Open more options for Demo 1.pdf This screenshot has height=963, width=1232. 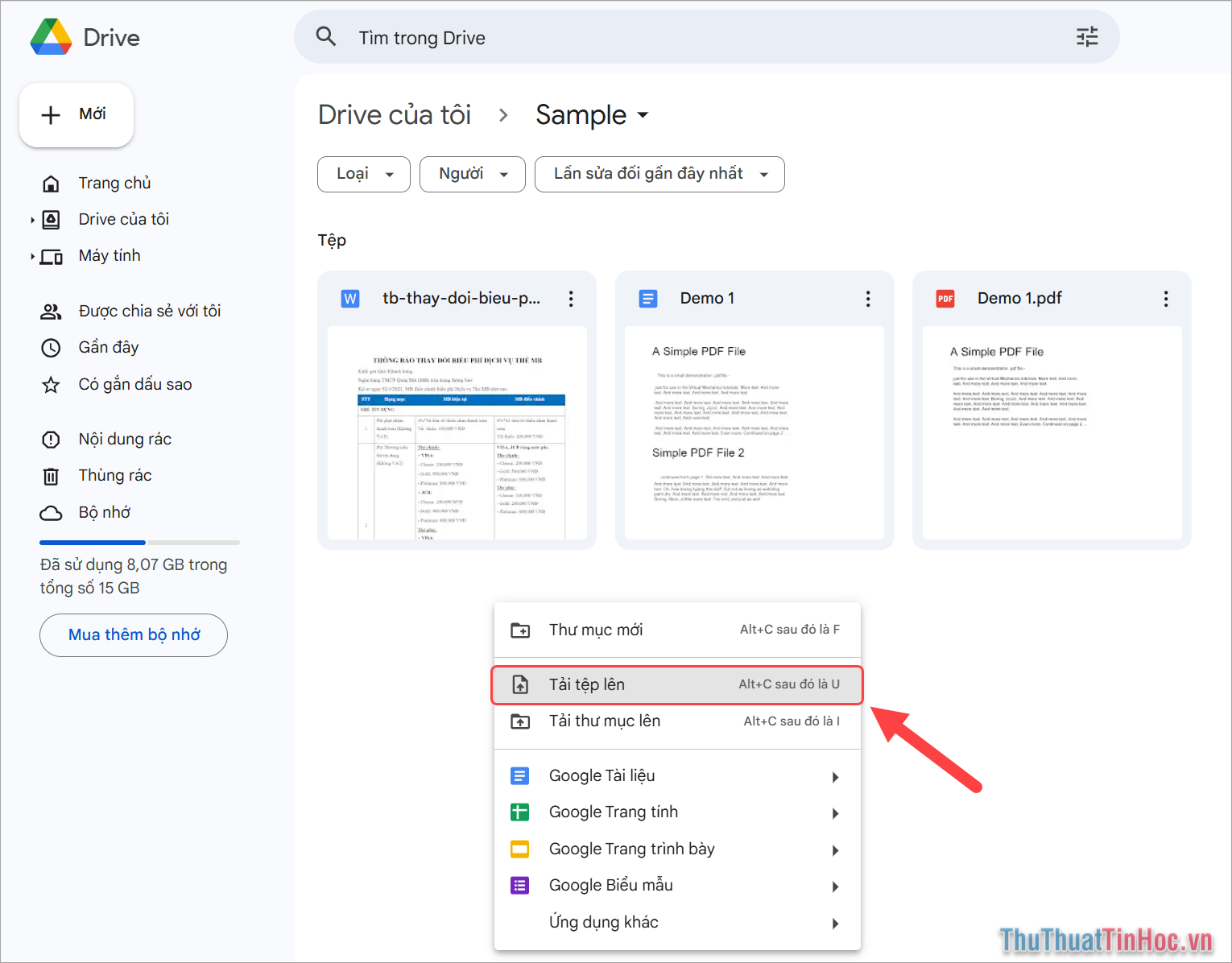(x=1166, y=299)
